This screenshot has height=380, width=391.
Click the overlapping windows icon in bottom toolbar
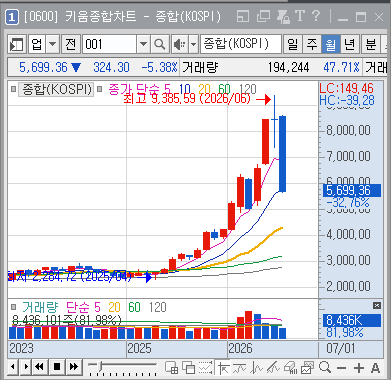pyautogui.click(x=189, y=368)
